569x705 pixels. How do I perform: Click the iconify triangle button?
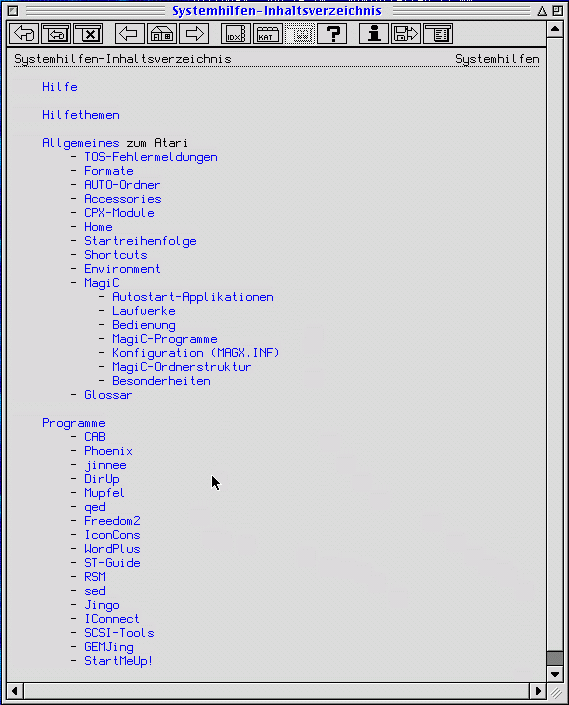click(542, 11)
